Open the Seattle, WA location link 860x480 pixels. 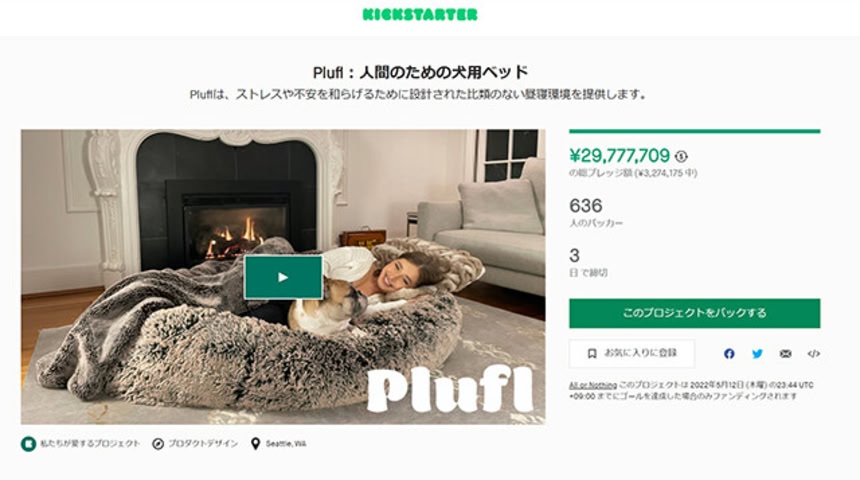point(286,444)
